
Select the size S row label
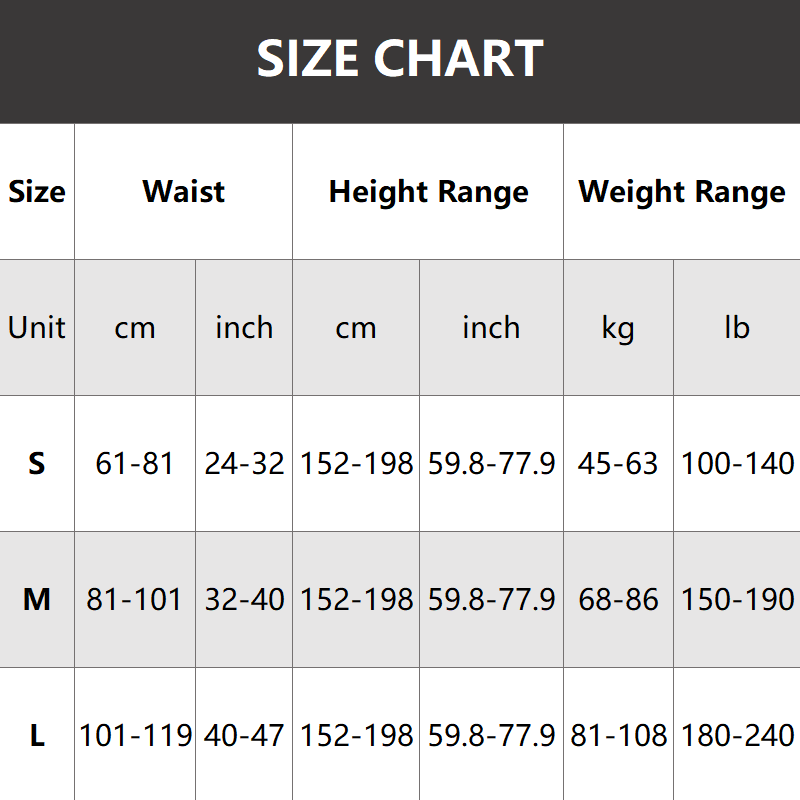tap(37, 464)
